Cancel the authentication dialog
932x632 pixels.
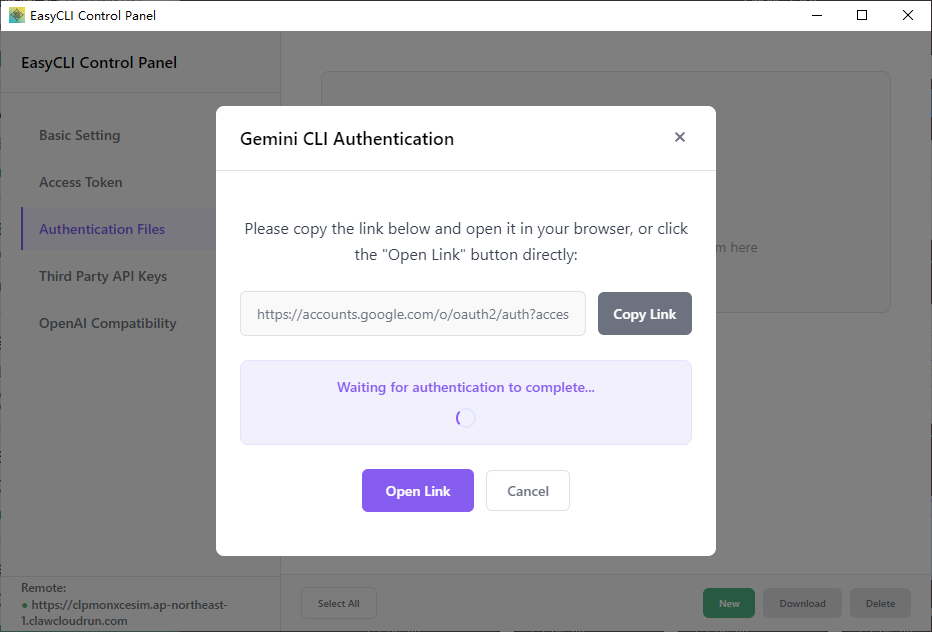point(528,491)
